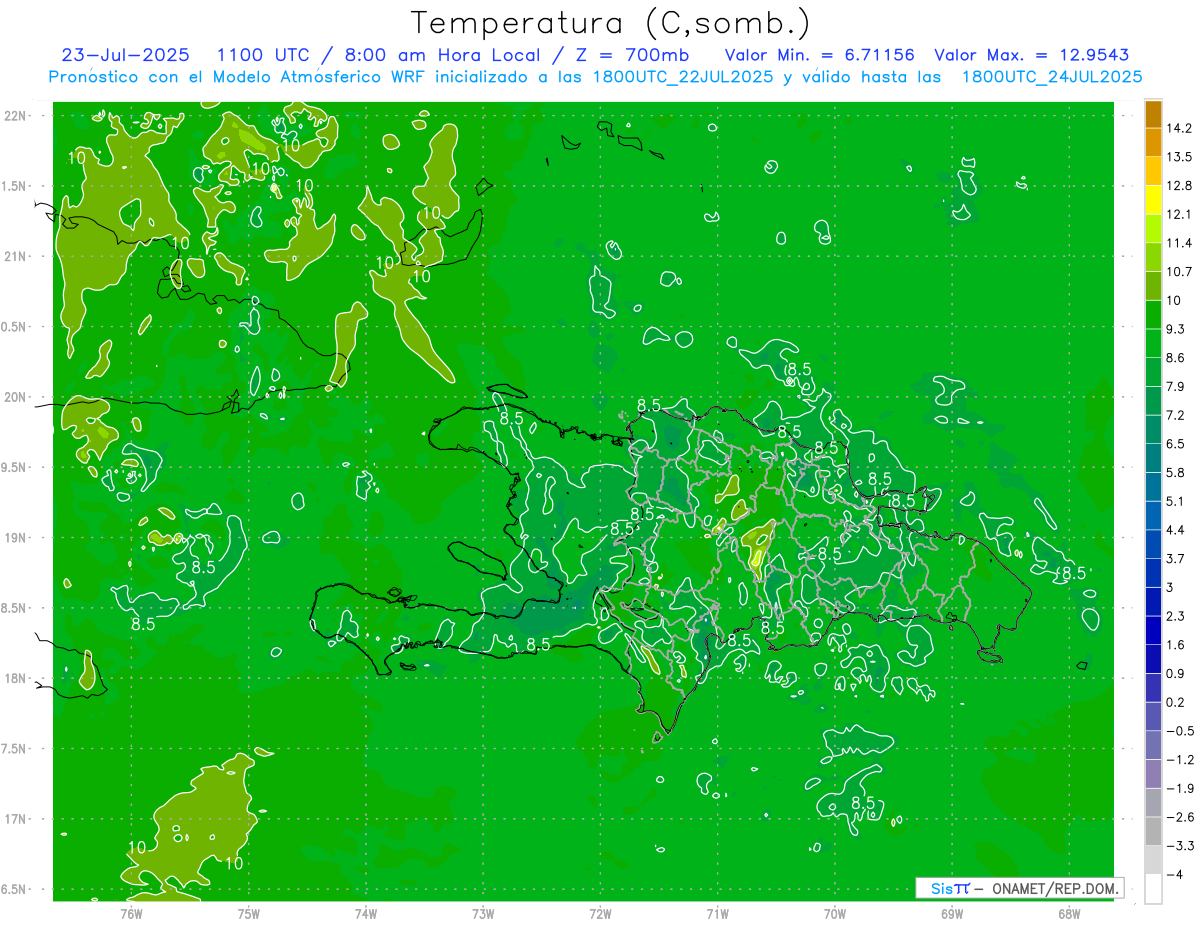Screen dimensions: 1200x927
Task: Click the "20N" latitude axis label
Action: 14,397
